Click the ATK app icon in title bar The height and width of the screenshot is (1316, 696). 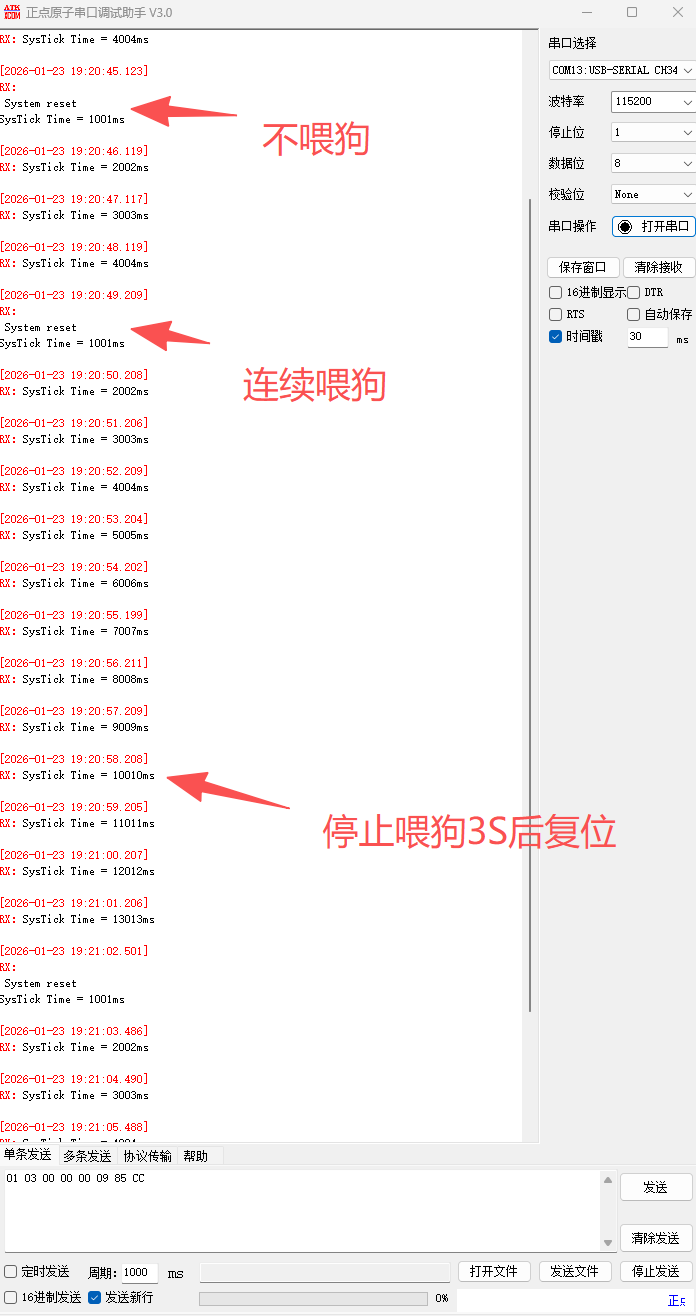click(x=12, y=12)
